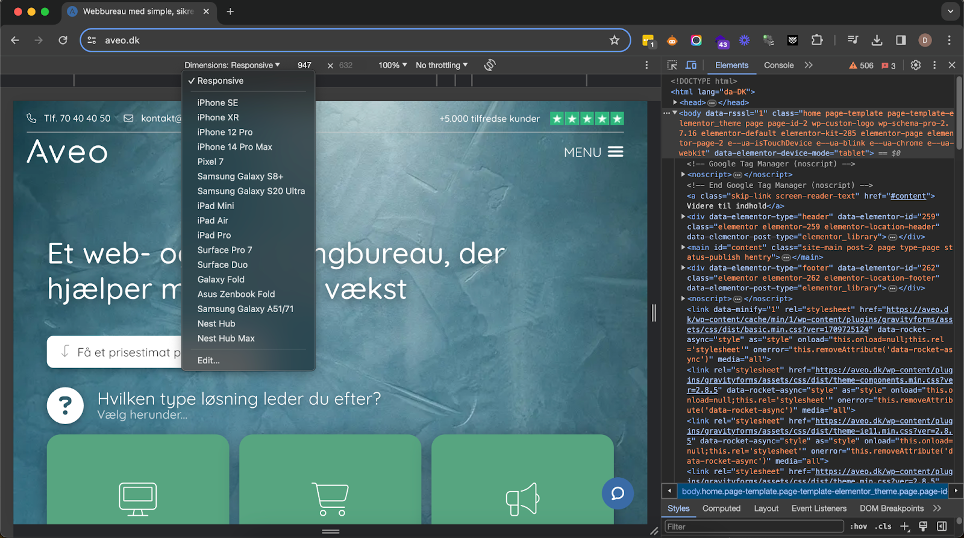Switch to Layout subtab

coord(766,508)
